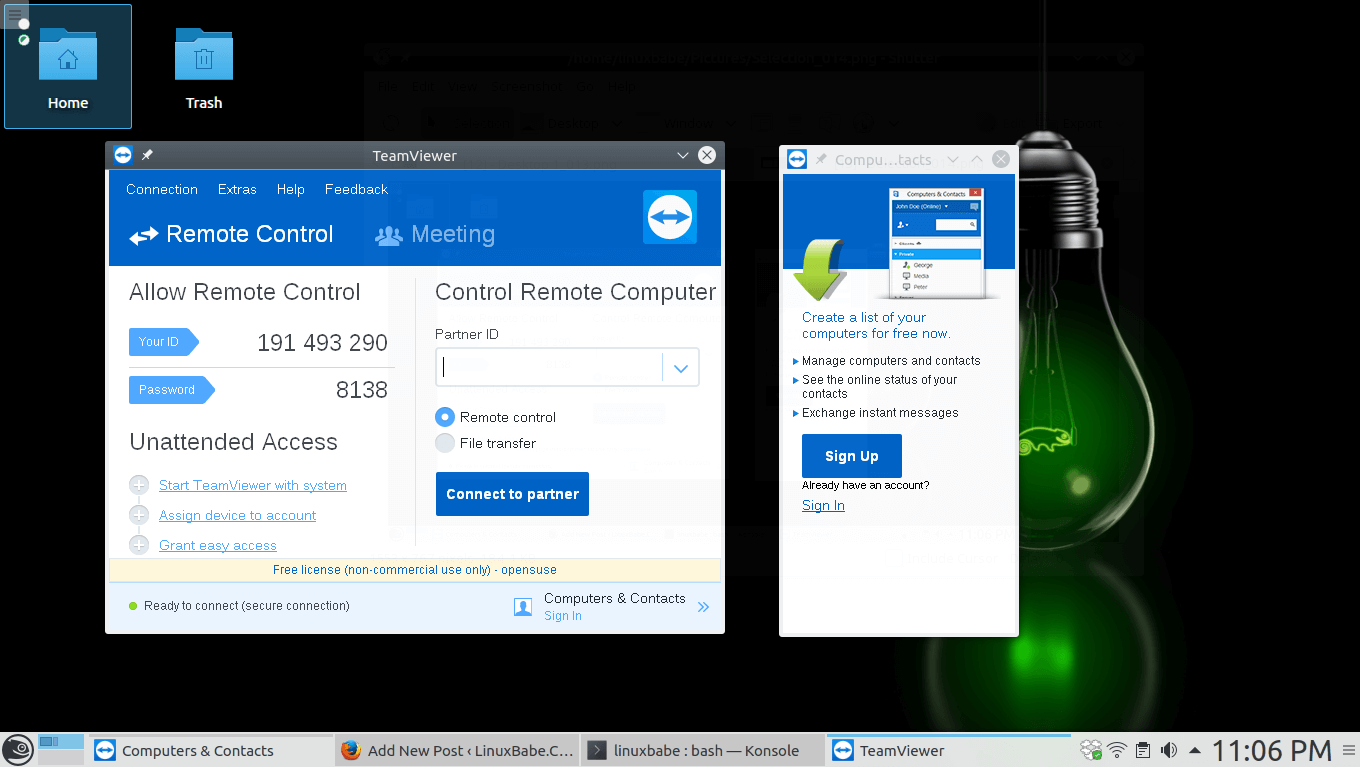Open the Connection menu
1360x767 pixels.
click(162, 189)
